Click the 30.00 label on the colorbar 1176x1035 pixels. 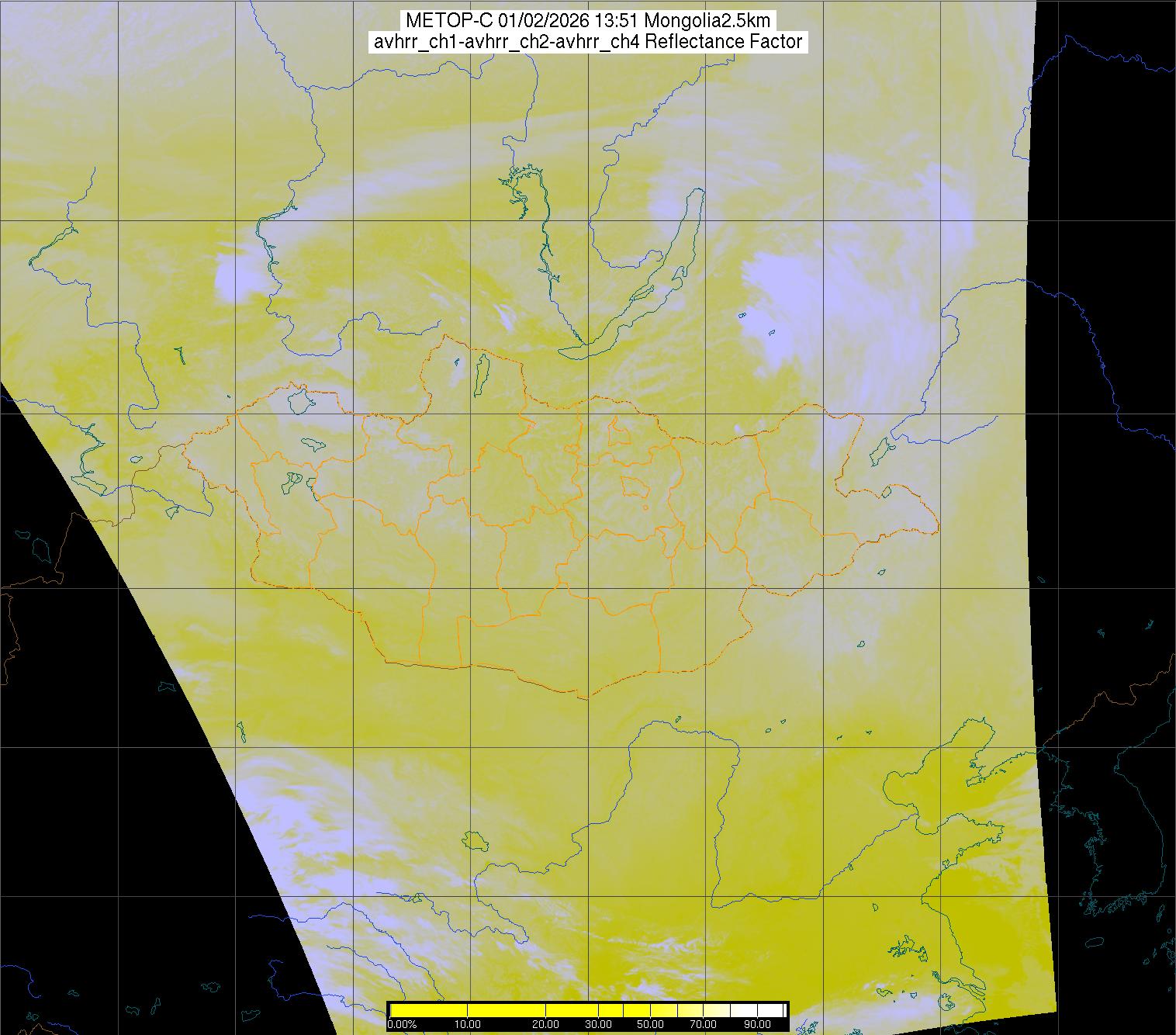[597, 1024]
